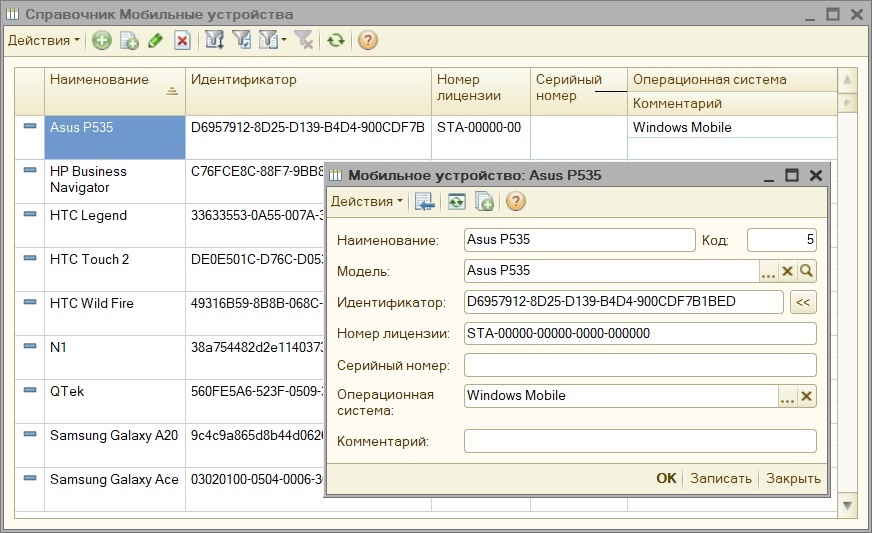Clear the Модель field with the X button

pyautogui.click(x=787, y=272)
